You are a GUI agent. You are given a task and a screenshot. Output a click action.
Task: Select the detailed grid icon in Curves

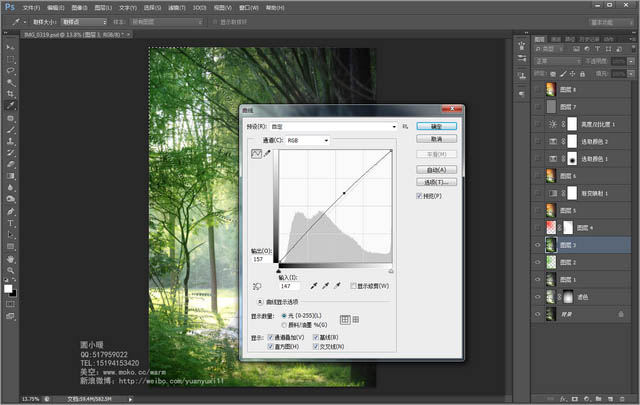(x=355, y=319)
